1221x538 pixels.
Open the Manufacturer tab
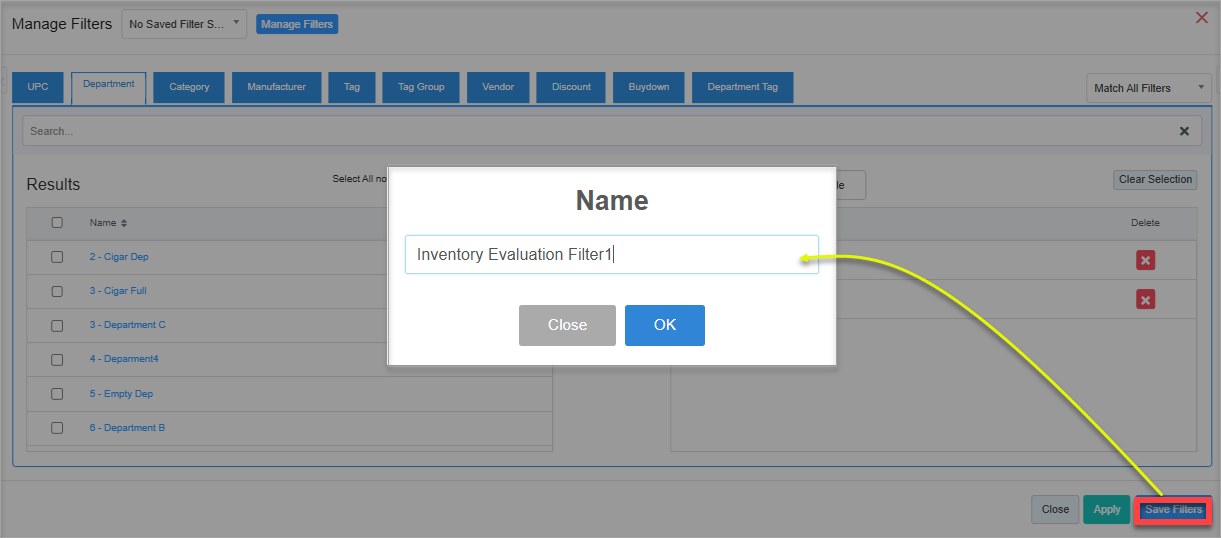tap(276, 87)
